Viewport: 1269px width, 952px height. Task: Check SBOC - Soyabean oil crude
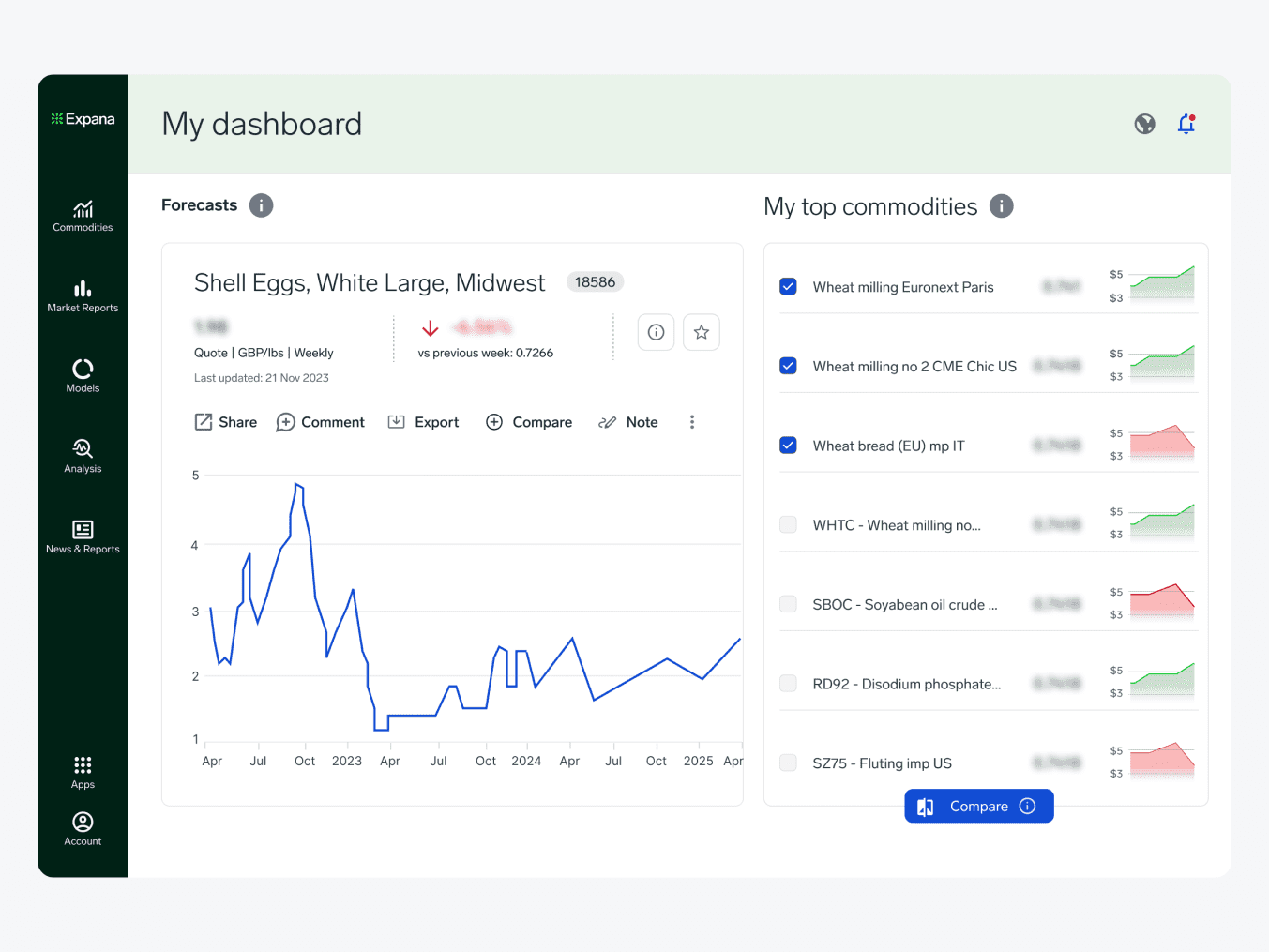click(789, 604)
